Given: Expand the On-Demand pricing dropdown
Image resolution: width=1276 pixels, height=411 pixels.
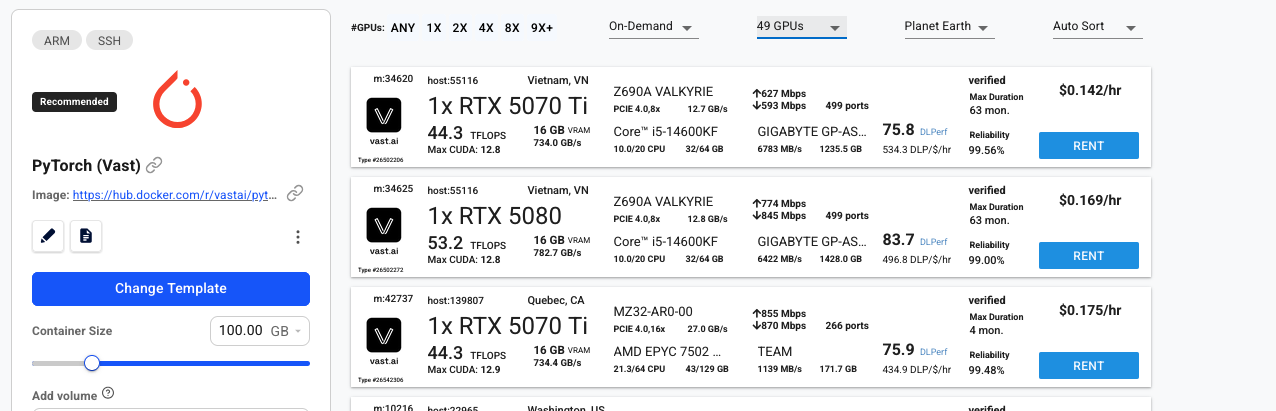Looking at the screenshot, I should (653, 27).
